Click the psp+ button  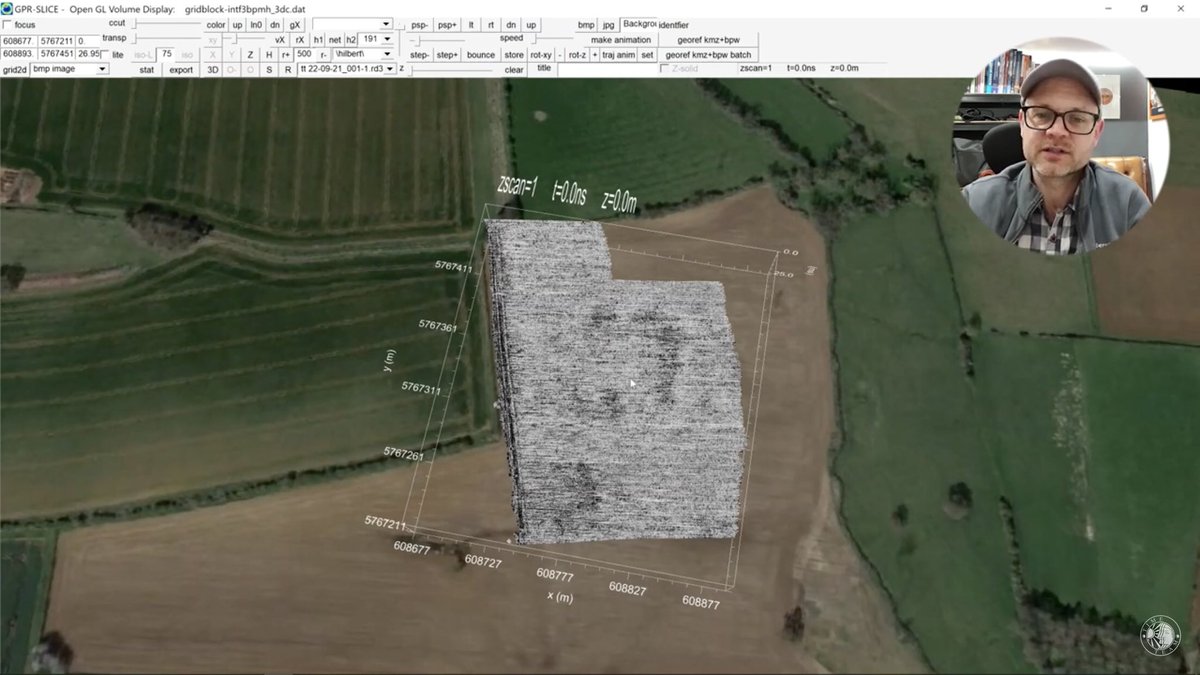pyautogui.click(x=447, y=24)
